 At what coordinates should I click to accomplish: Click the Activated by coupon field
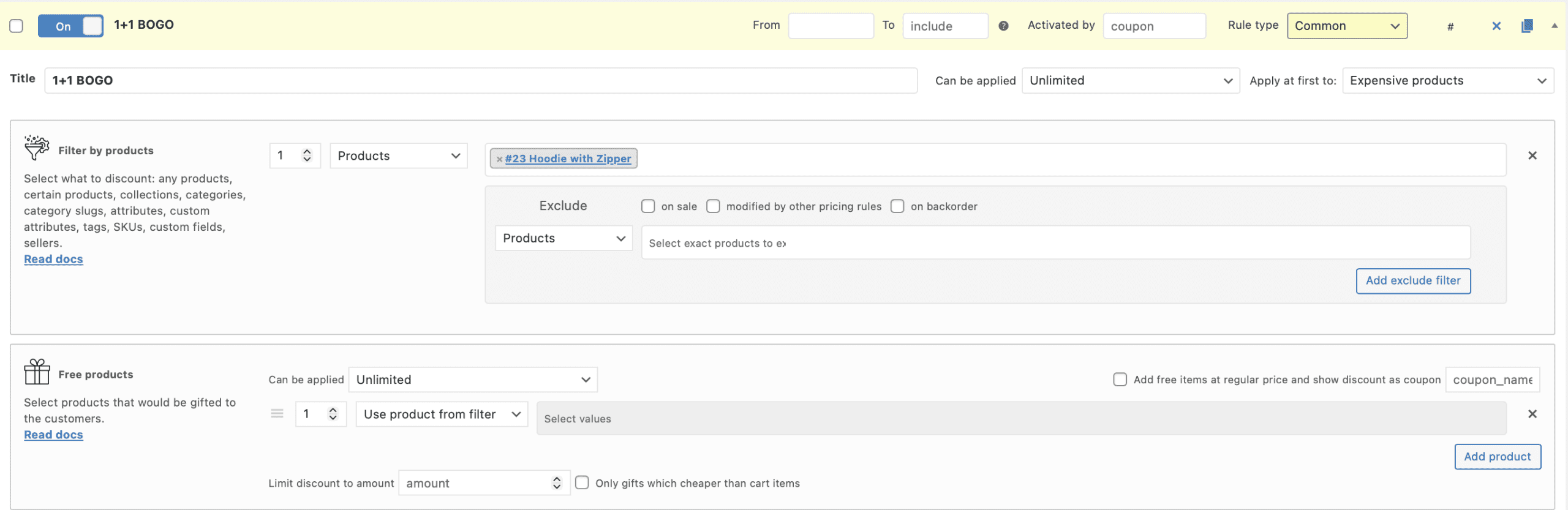click(1154, 26)
